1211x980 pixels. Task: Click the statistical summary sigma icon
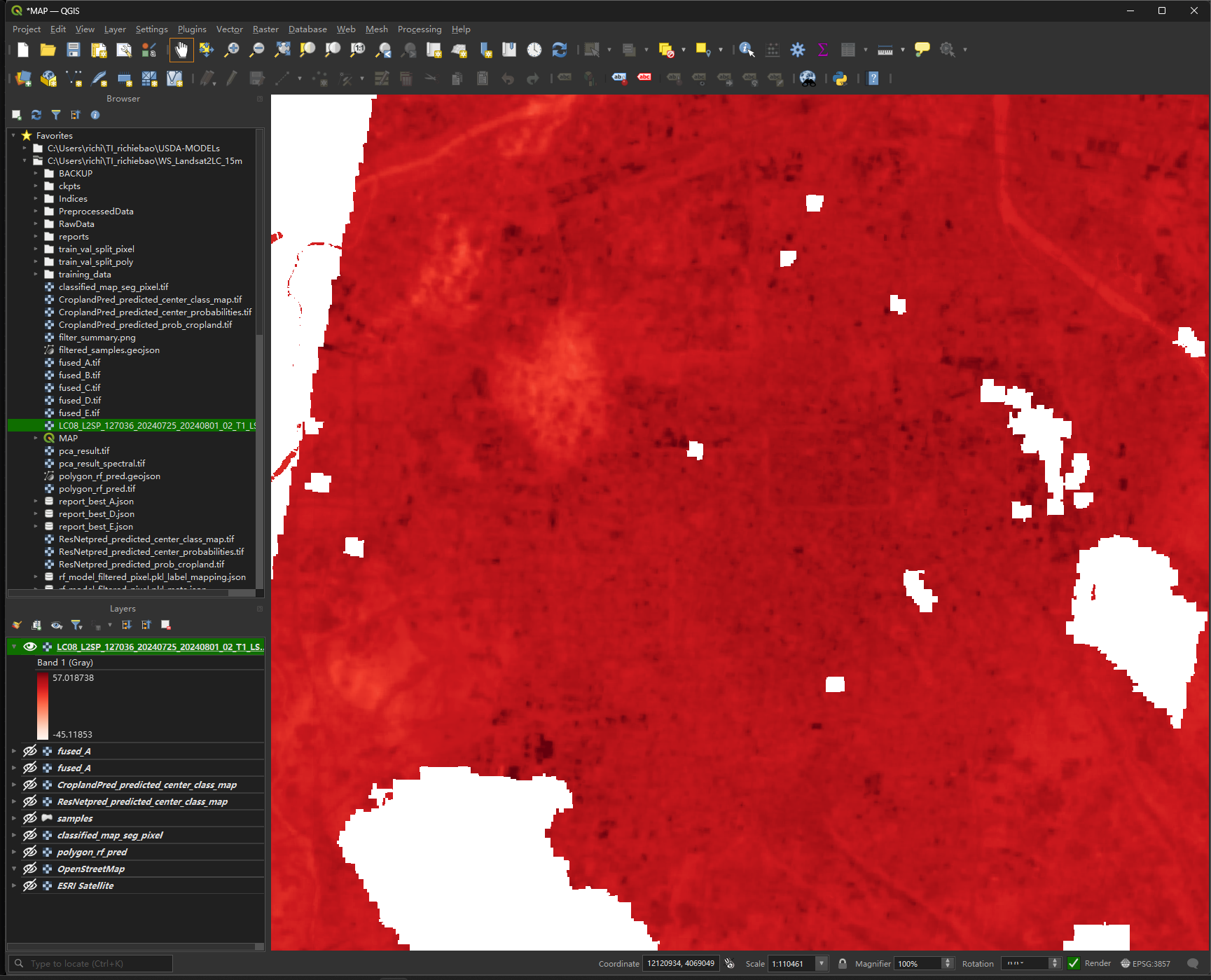[822, 50]
